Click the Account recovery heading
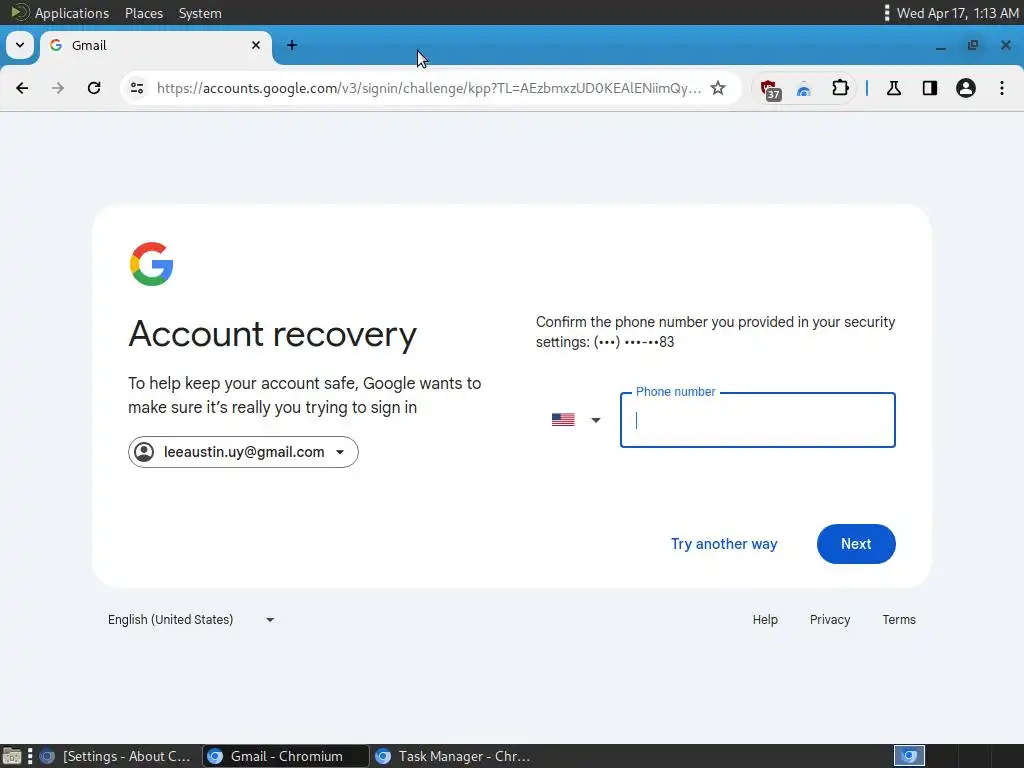The image size is (1024, 768). 272,334
